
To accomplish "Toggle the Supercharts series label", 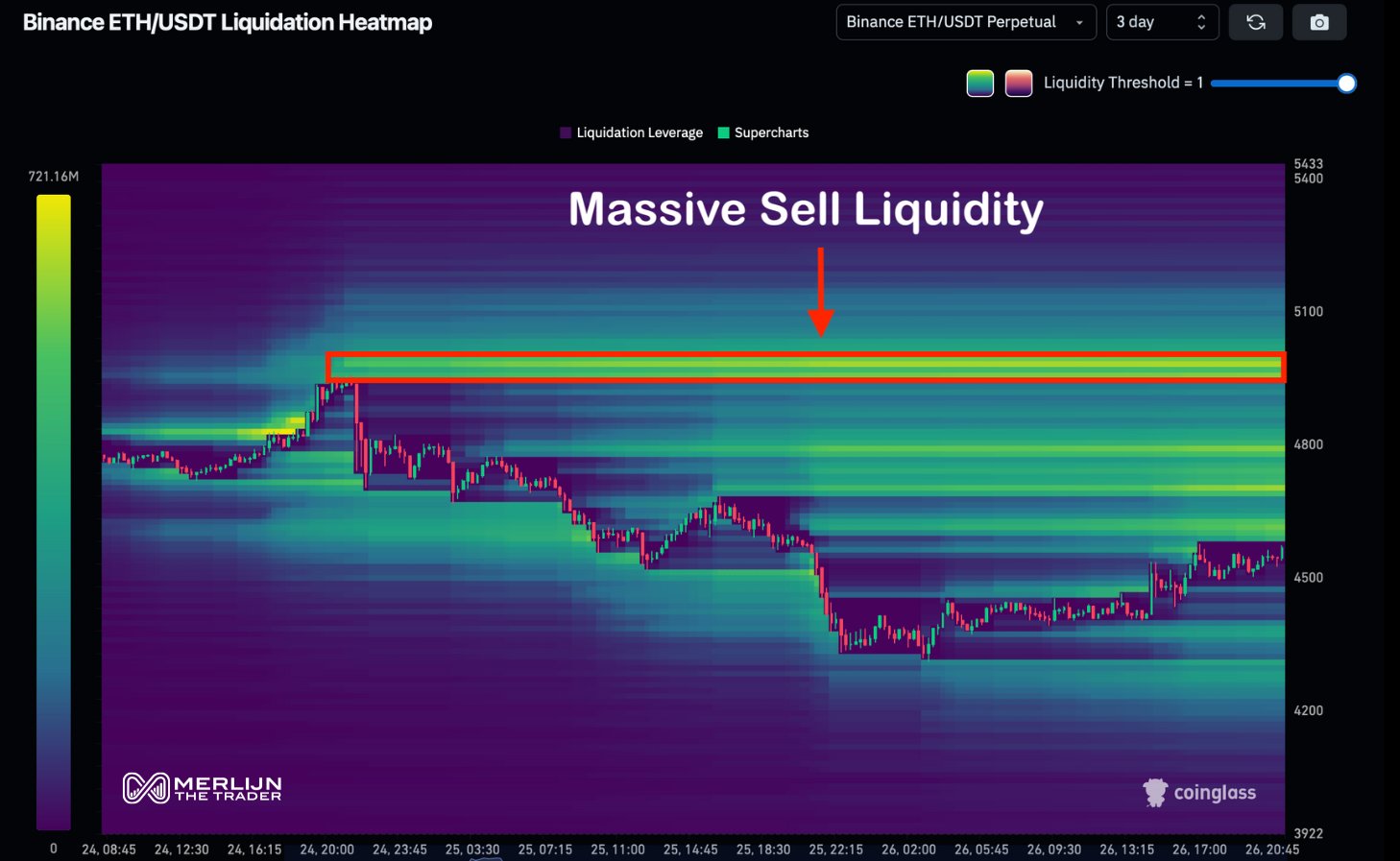I will pyautogui.click(x=771, y=132).
